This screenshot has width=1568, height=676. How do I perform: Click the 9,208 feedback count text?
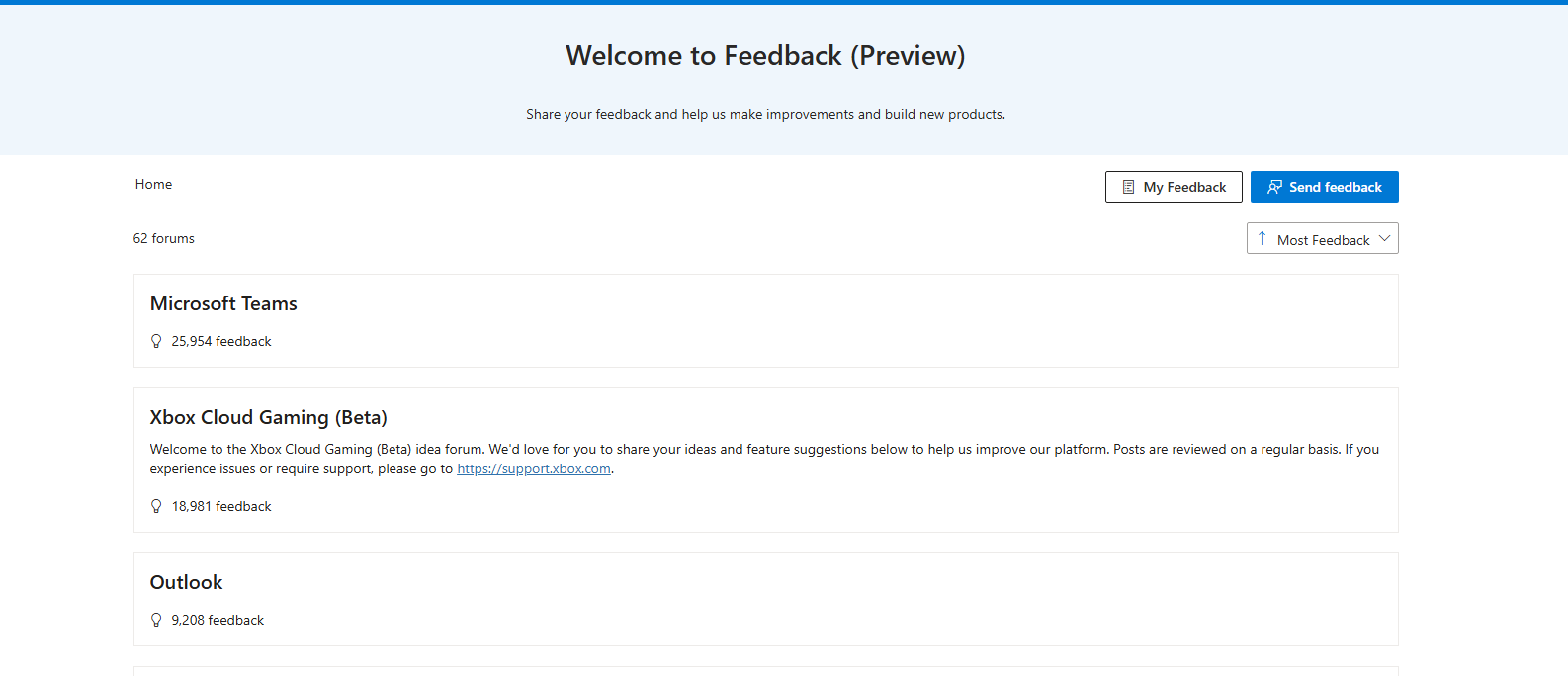pyautogui.click(x=218, y=620)
